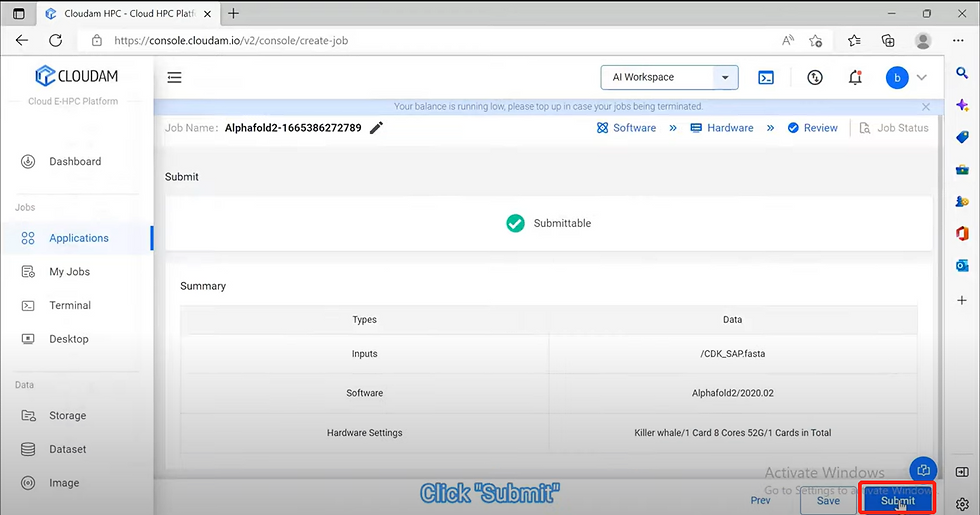Open My Jobs section
980x515 pixels.
tap(69, 272)
